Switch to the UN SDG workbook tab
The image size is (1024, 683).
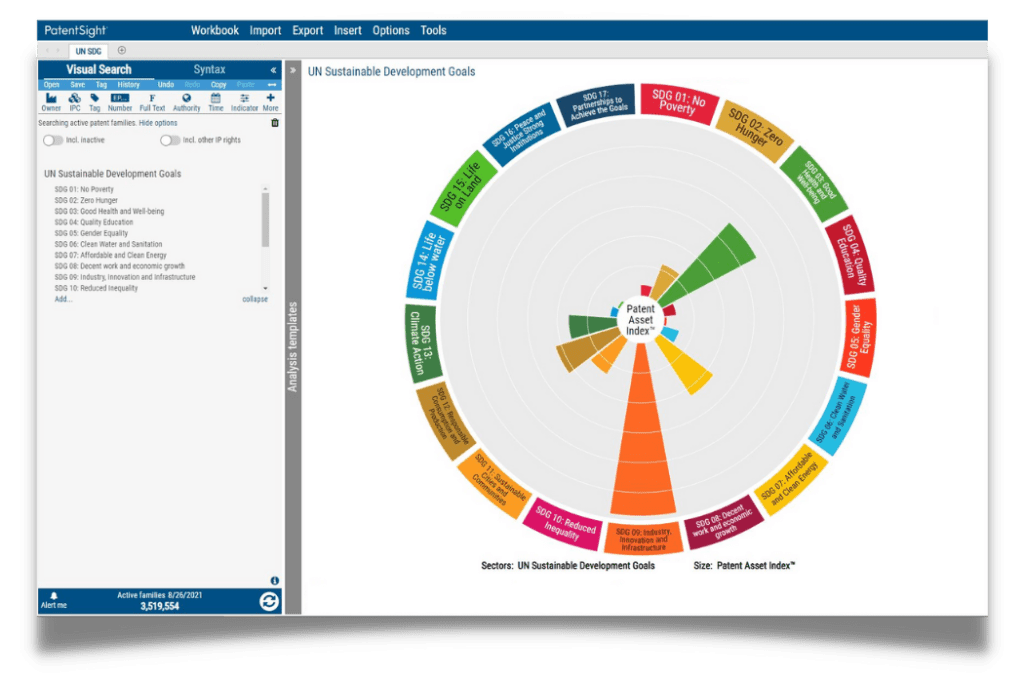pos(88,51)
